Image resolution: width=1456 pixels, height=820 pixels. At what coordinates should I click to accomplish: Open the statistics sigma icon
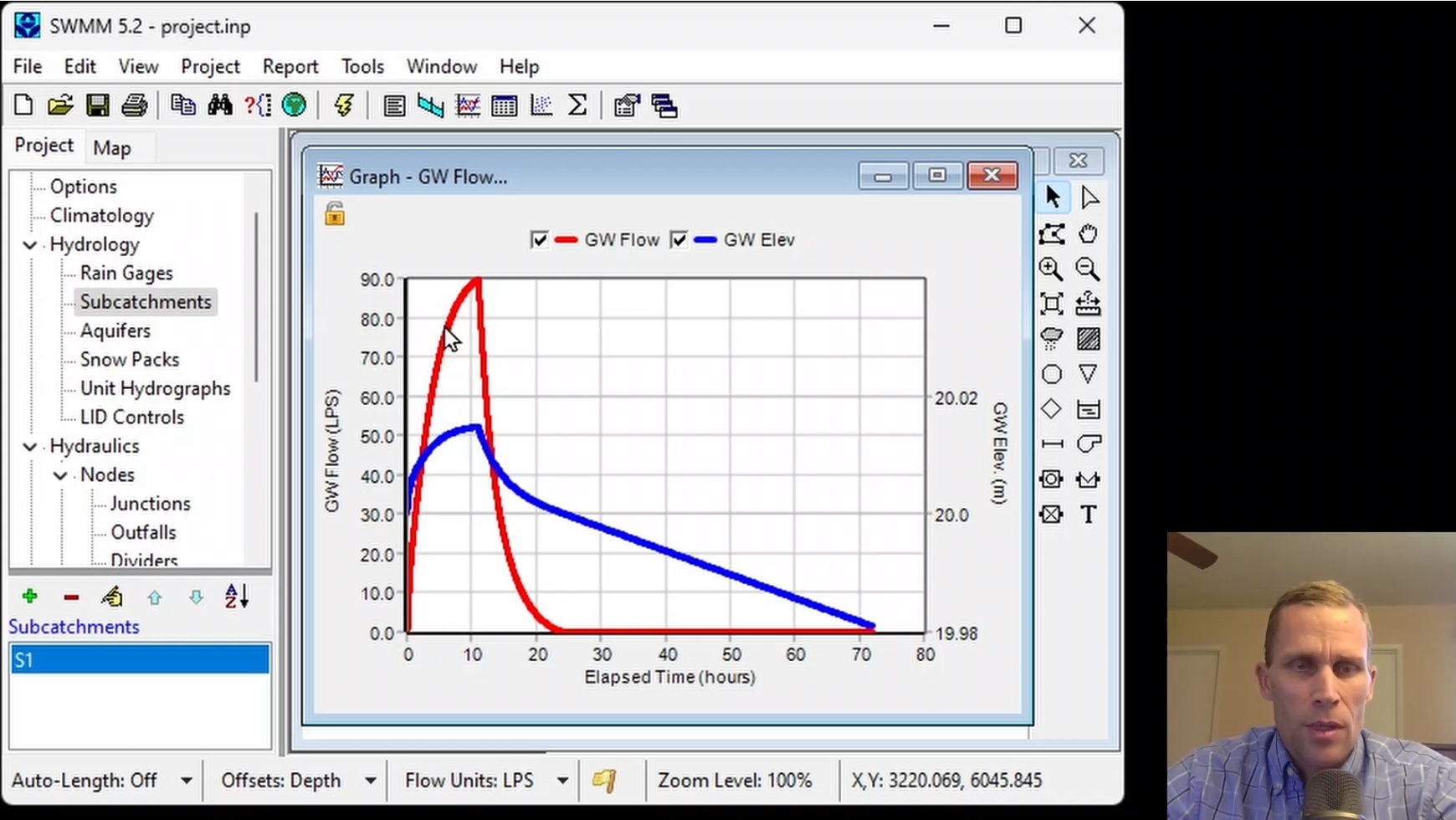577,105
